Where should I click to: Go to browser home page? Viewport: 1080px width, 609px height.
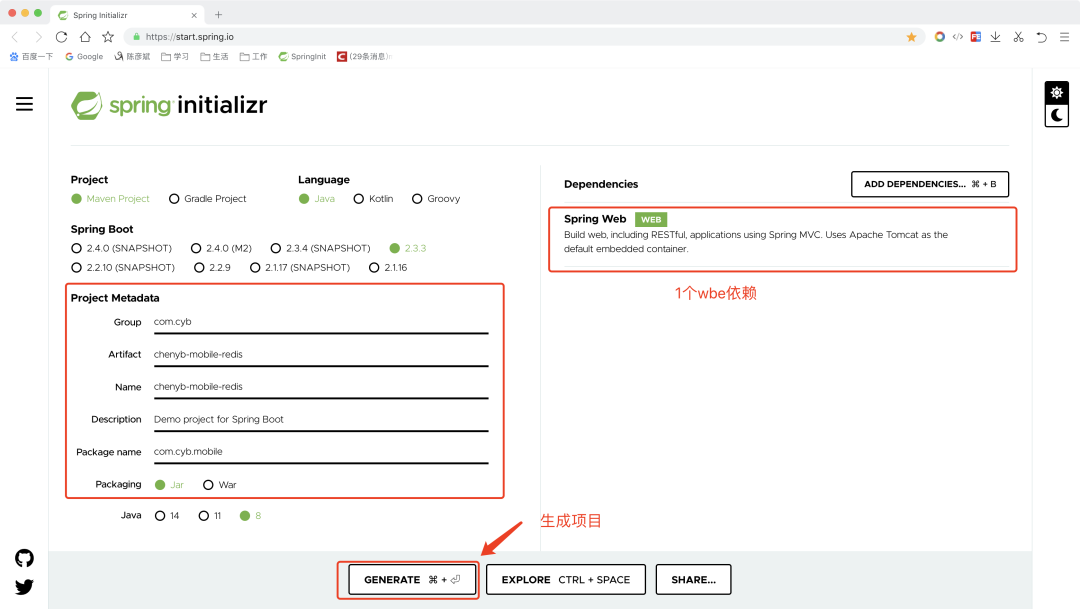(85, 37)
